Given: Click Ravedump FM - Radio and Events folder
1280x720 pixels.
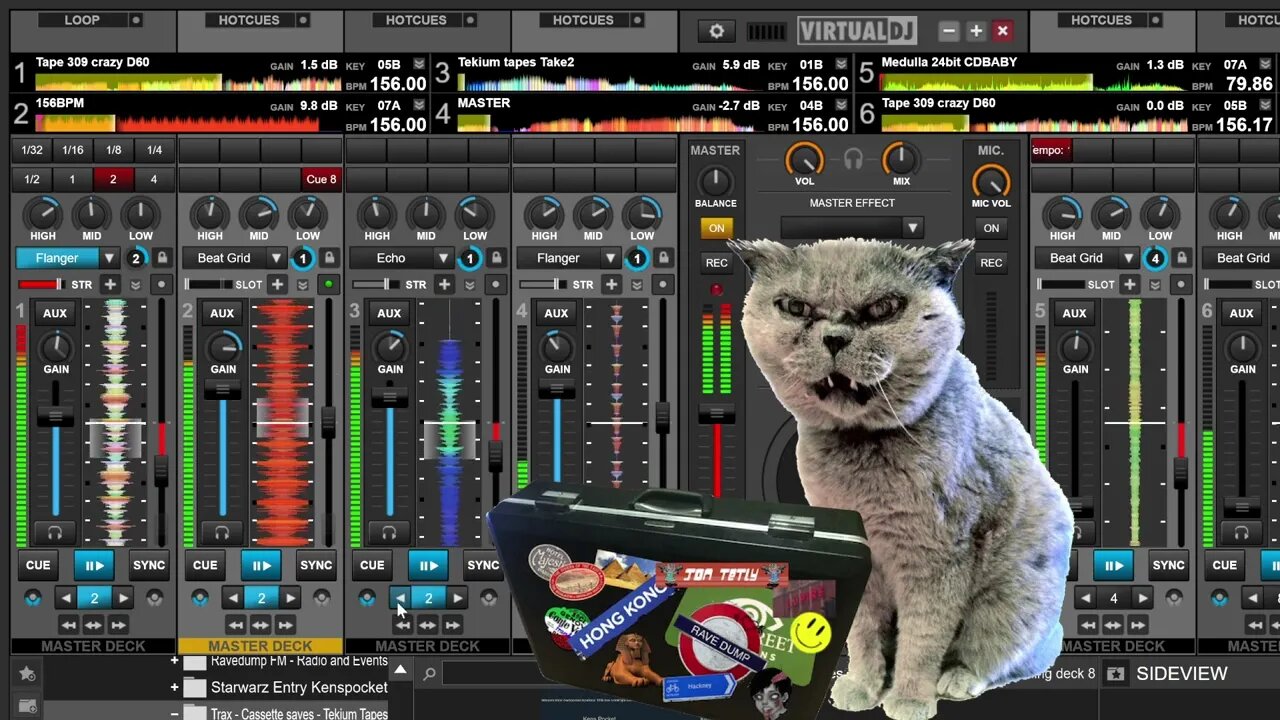Looking at the screenshot, I should (299, 661).
